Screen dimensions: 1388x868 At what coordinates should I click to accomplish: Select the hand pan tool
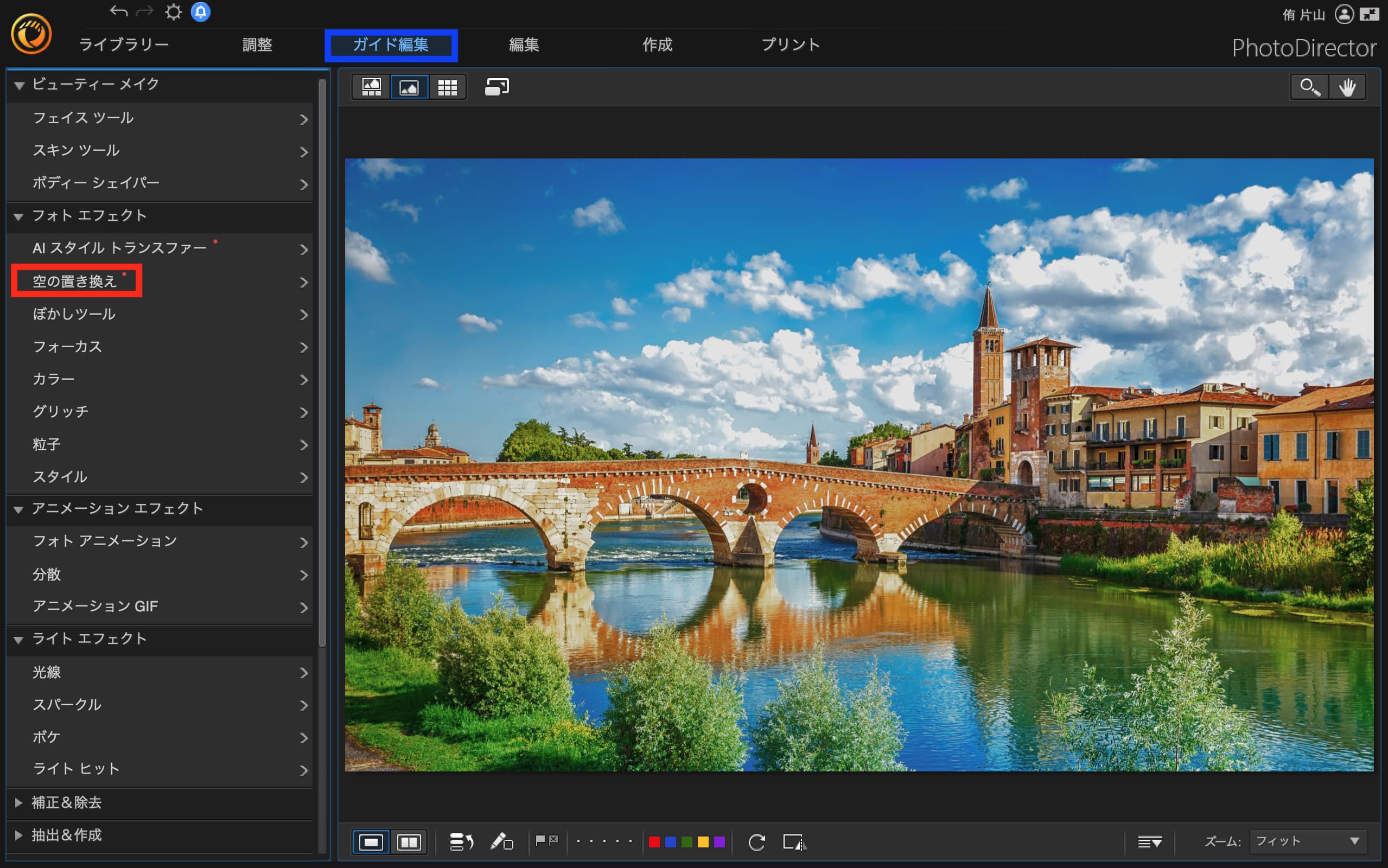[x=1347, y=87]
